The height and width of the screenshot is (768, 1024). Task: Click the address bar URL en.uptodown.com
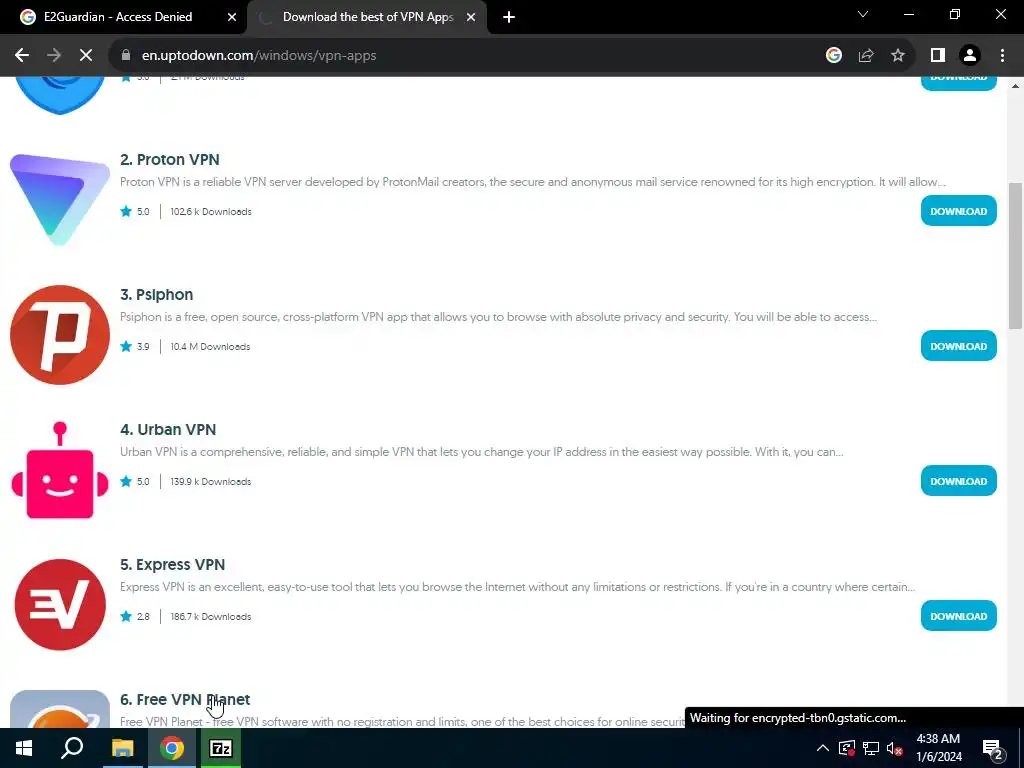(x=259, y=56)
